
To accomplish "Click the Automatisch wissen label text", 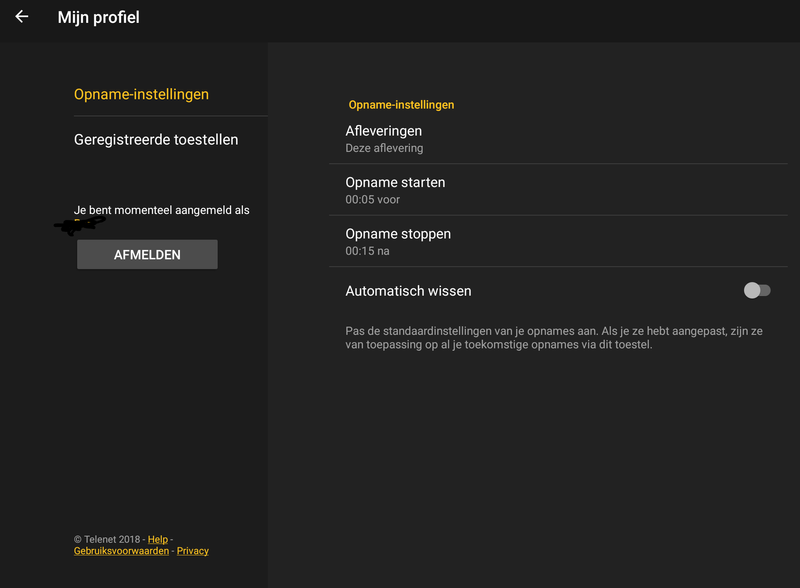I will [408, 291].
